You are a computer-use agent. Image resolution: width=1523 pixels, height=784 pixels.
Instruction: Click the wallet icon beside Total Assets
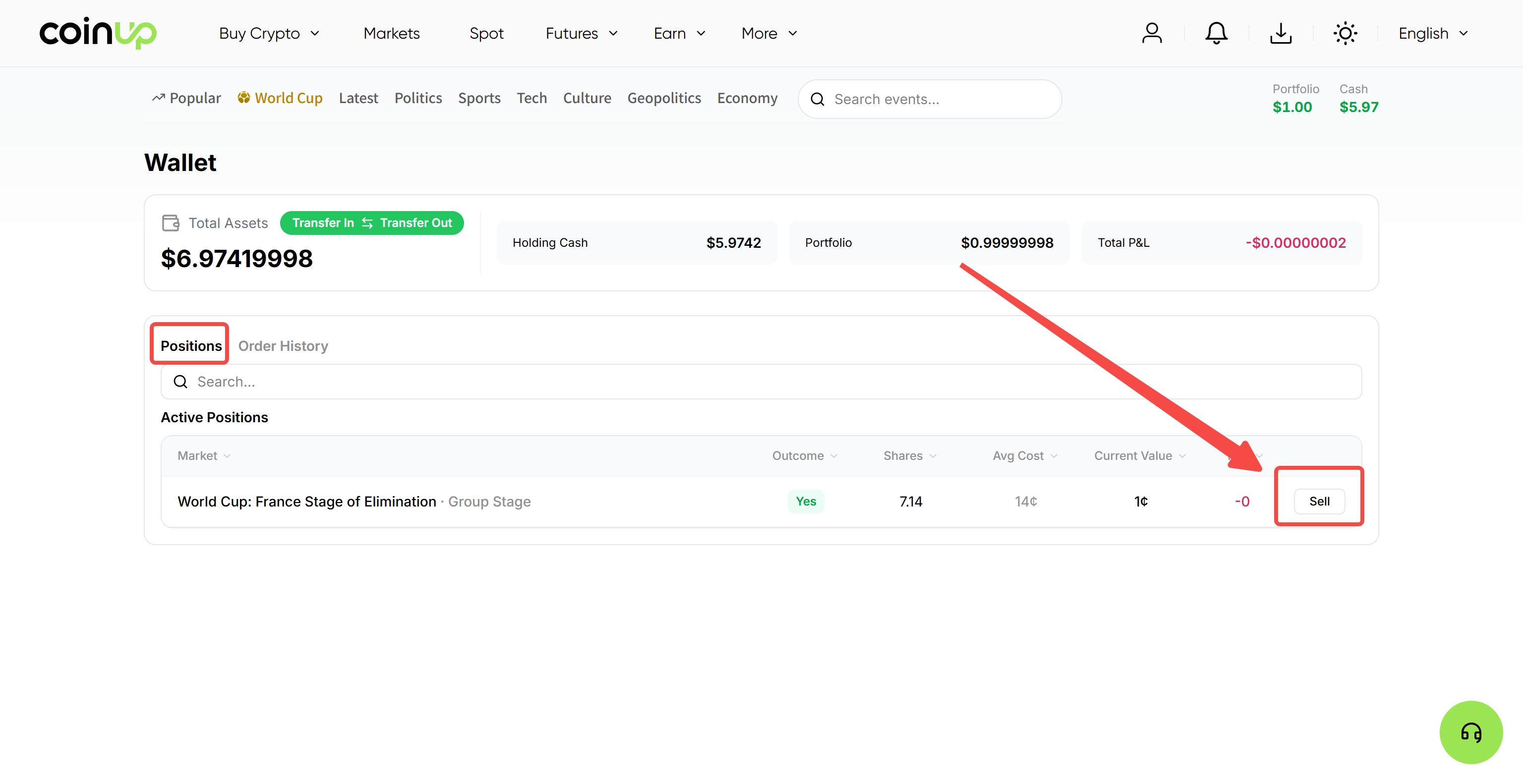171,223
